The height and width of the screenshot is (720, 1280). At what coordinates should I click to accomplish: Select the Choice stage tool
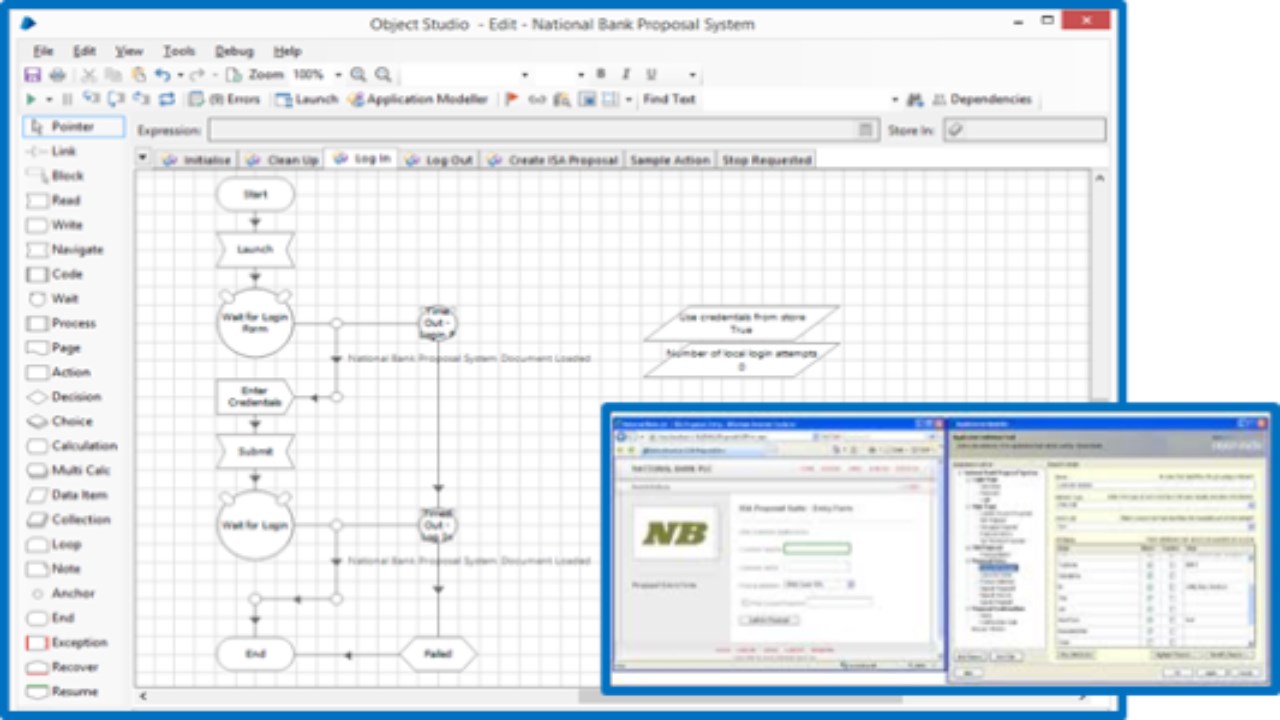coord(59,421)
